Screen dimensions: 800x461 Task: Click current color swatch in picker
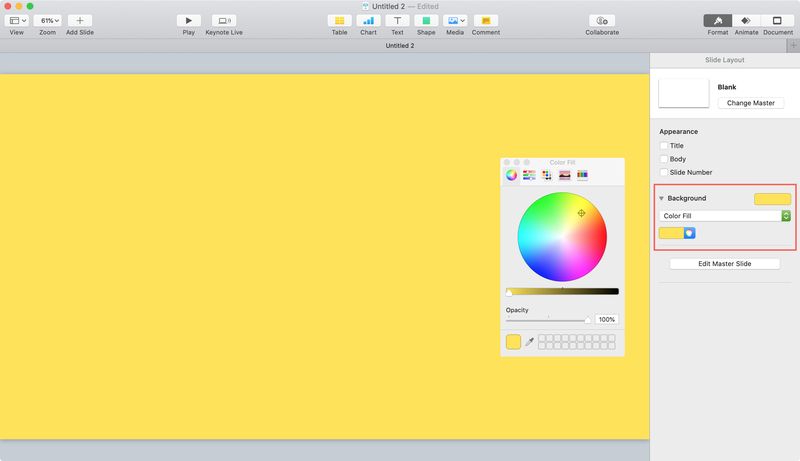(x=513, y=342)
